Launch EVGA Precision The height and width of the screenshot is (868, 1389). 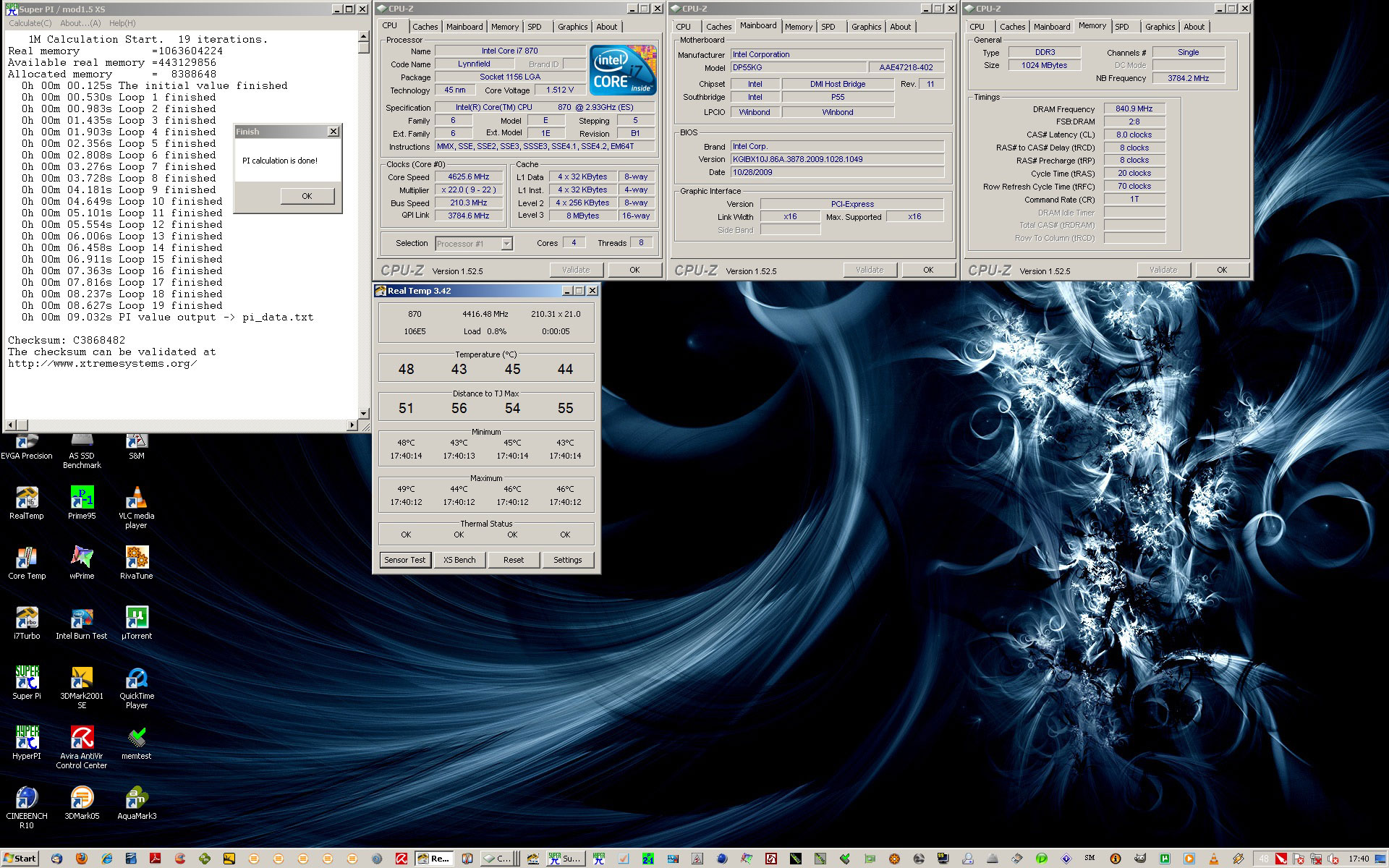point(26,441)
